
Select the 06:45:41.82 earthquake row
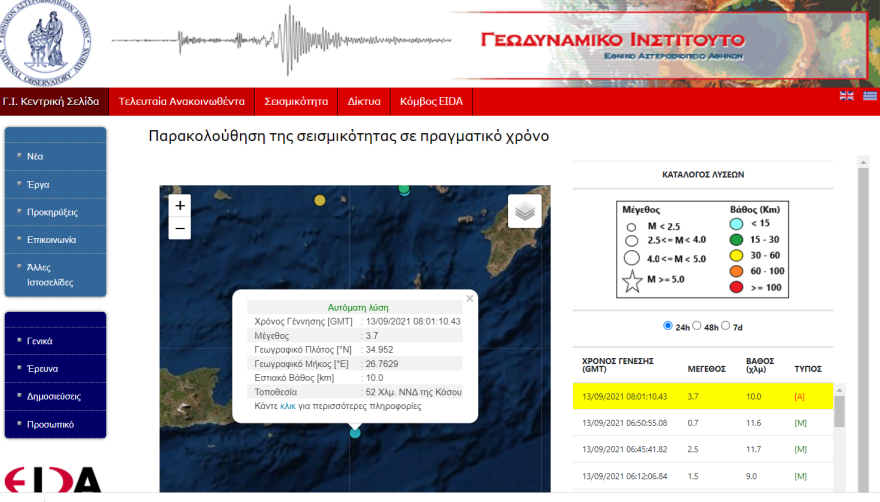tap(703, 449)
